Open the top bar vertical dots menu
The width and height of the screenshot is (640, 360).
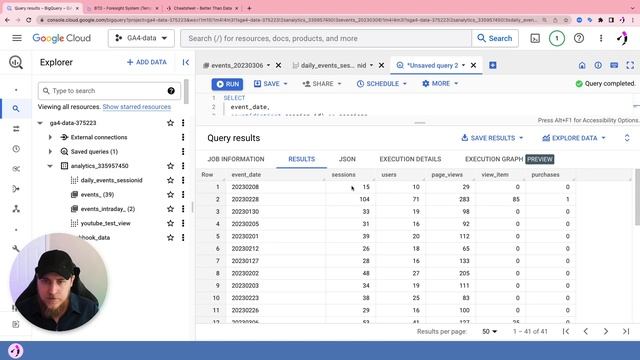point(601,38)
